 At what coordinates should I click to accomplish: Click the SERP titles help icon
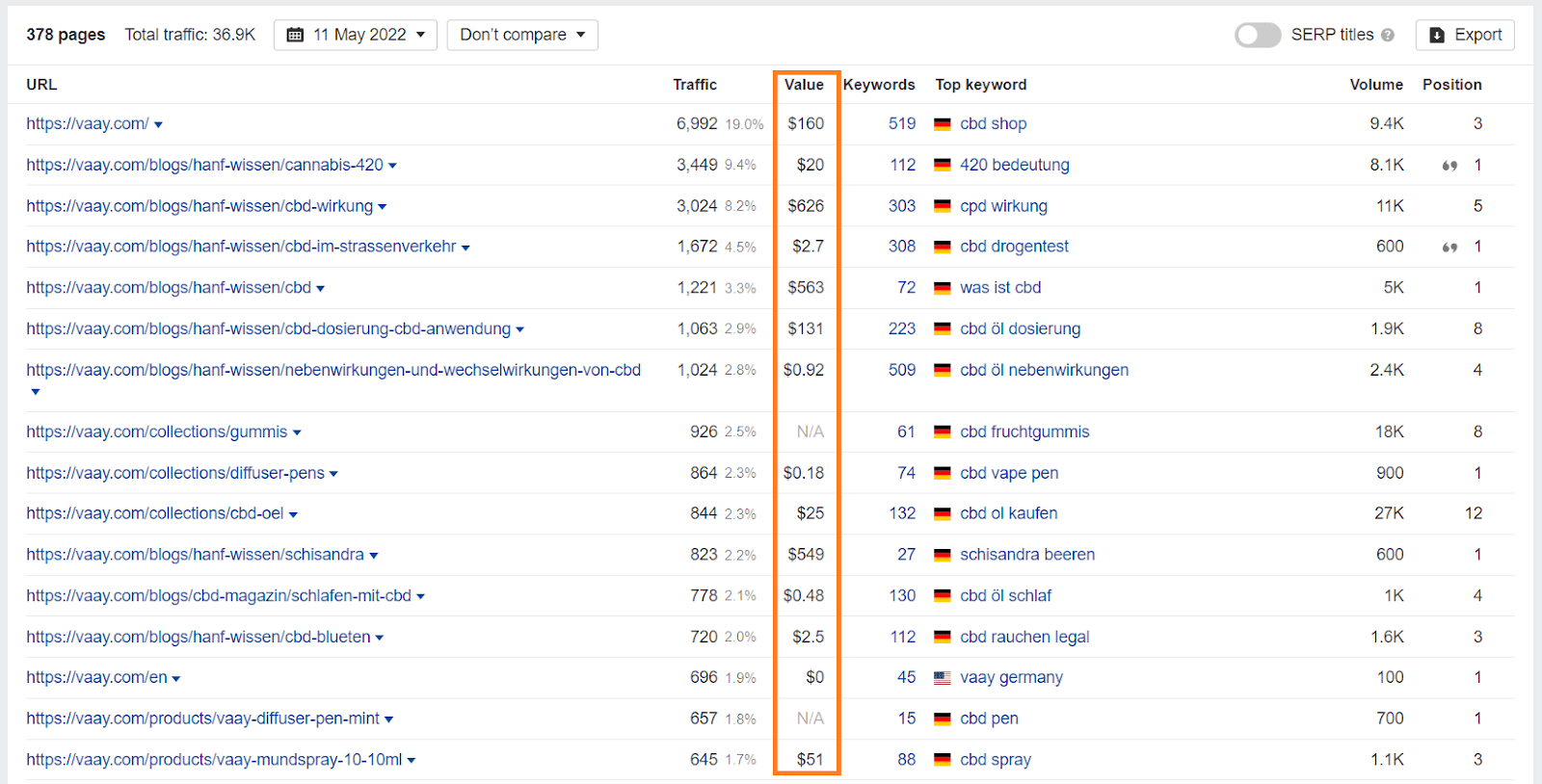click(x=1388, y=35)
